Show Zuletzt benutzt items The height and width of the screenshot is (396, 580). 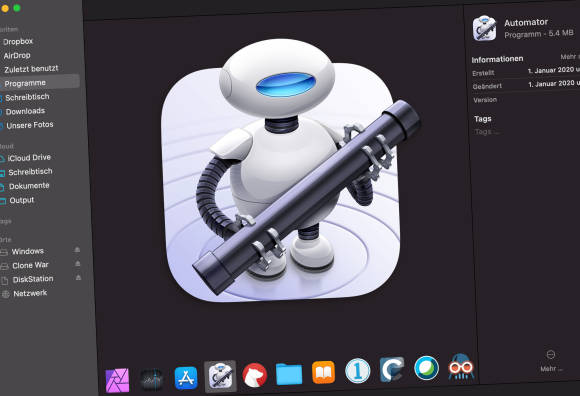(x=31, y=69)
